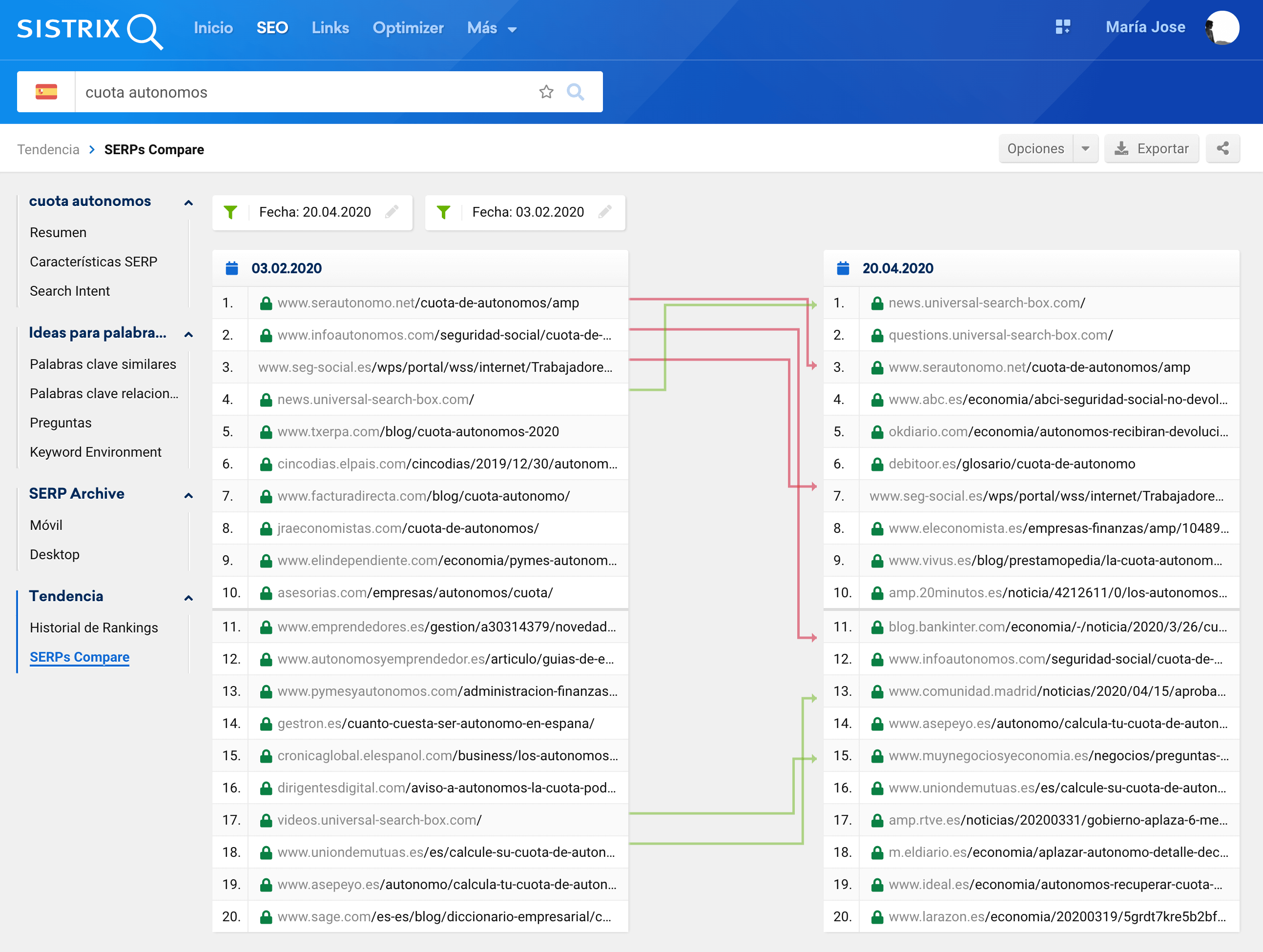
Task: Click the magnifier search icon
Action: click(575, 92)
